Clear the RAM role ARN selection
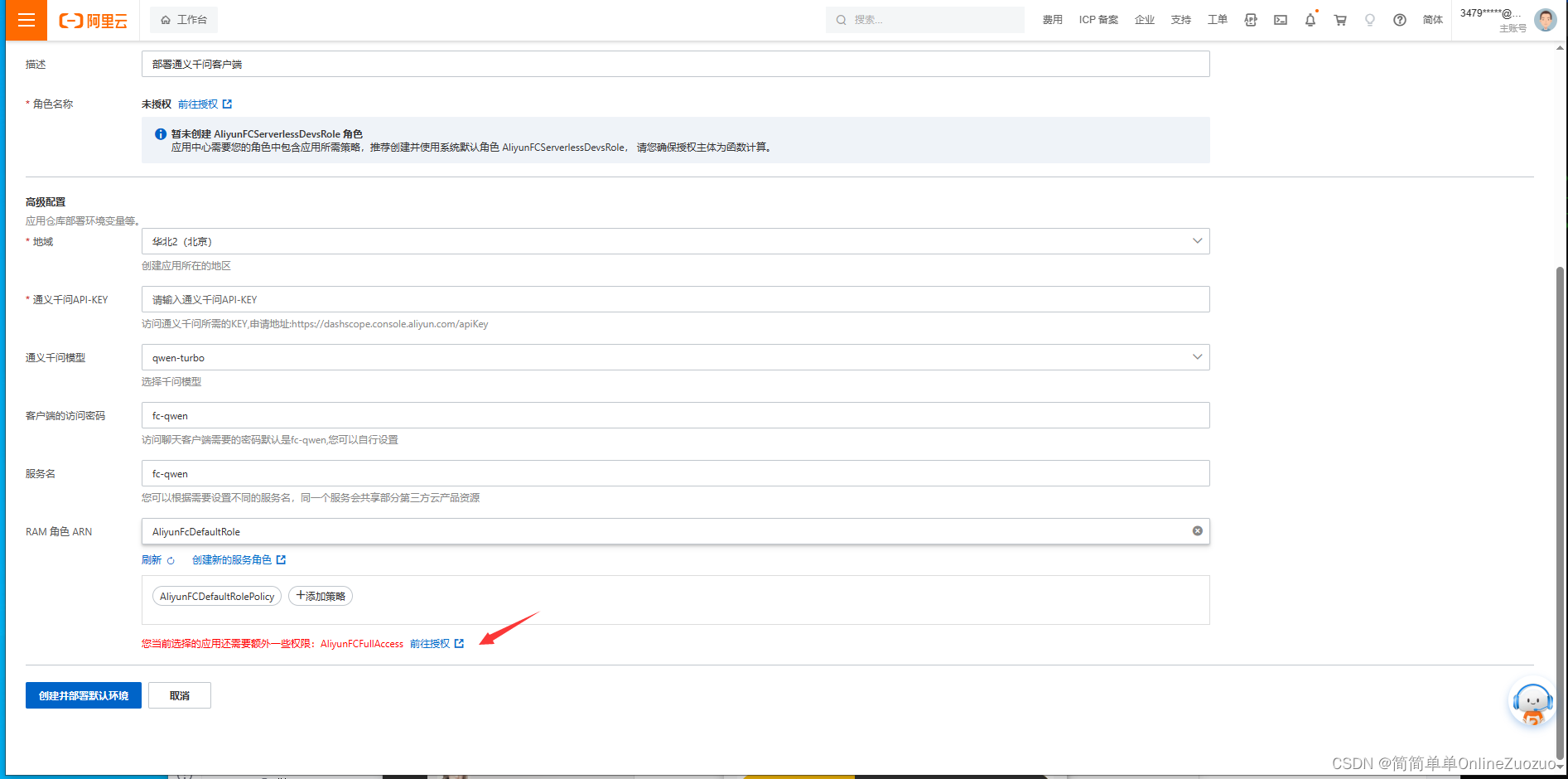 1197,531
